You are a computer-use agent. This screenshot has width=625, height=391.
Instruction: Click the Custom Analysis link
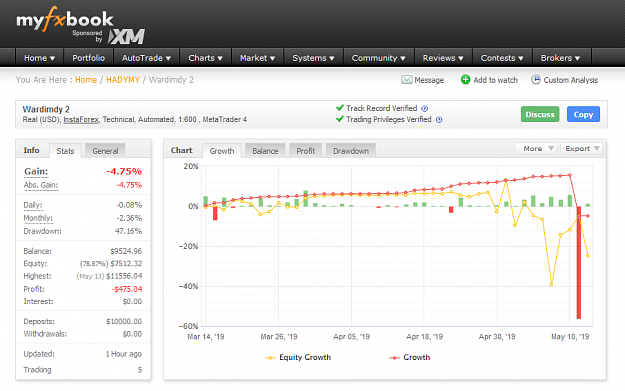pos(570,80)
